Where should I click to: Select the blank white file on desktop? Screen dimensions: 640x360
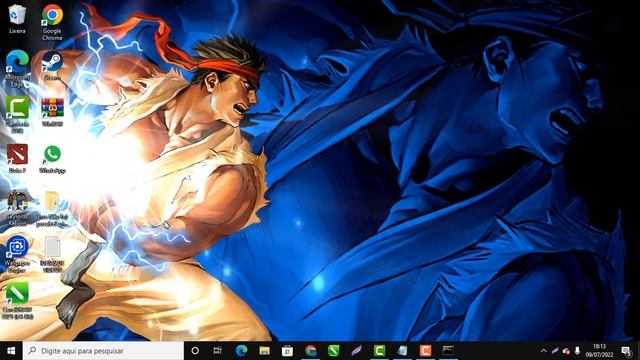coord(52,255)
